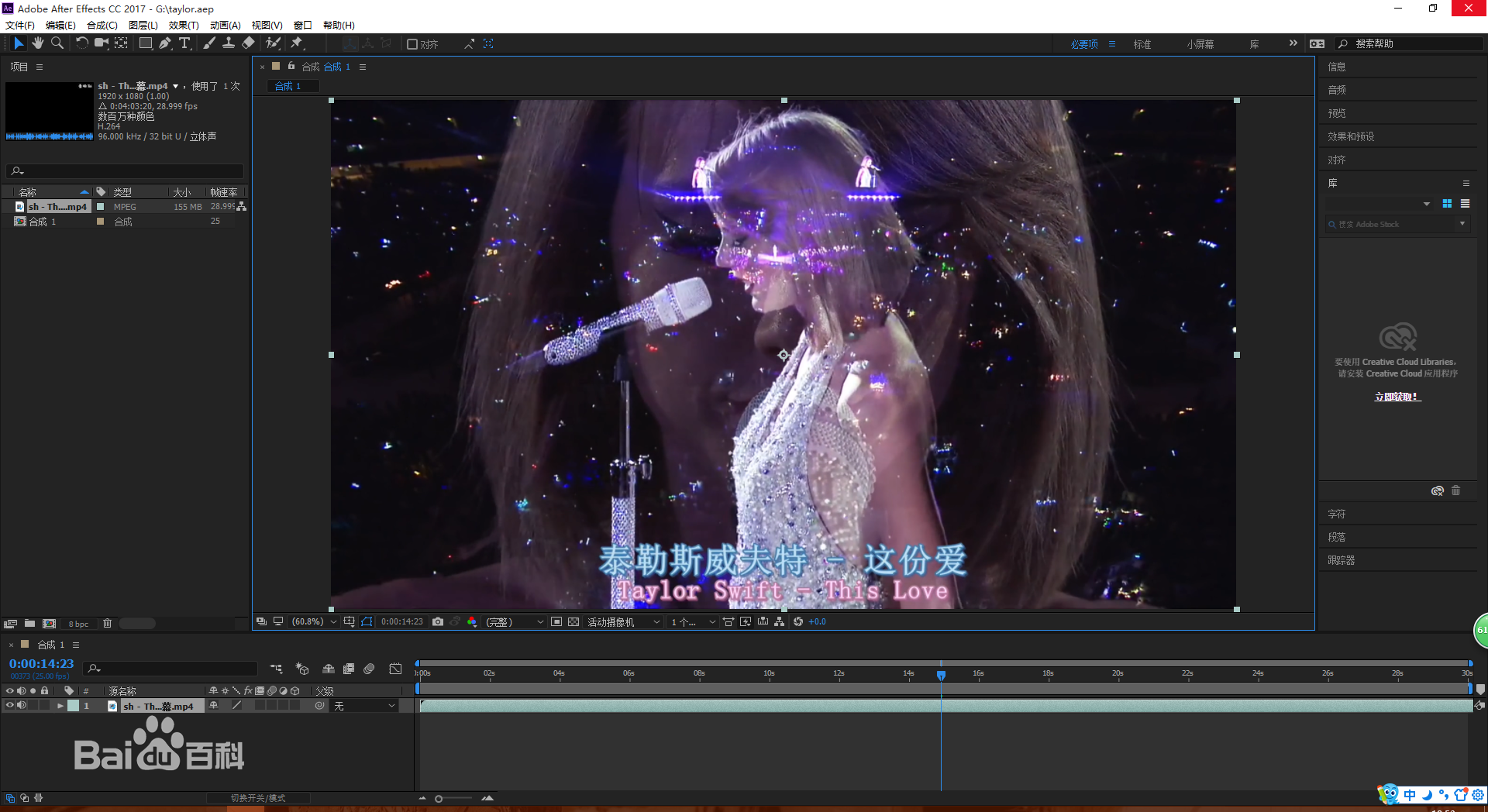Open the parent layer dropdown set to 无

click(364, 705)
